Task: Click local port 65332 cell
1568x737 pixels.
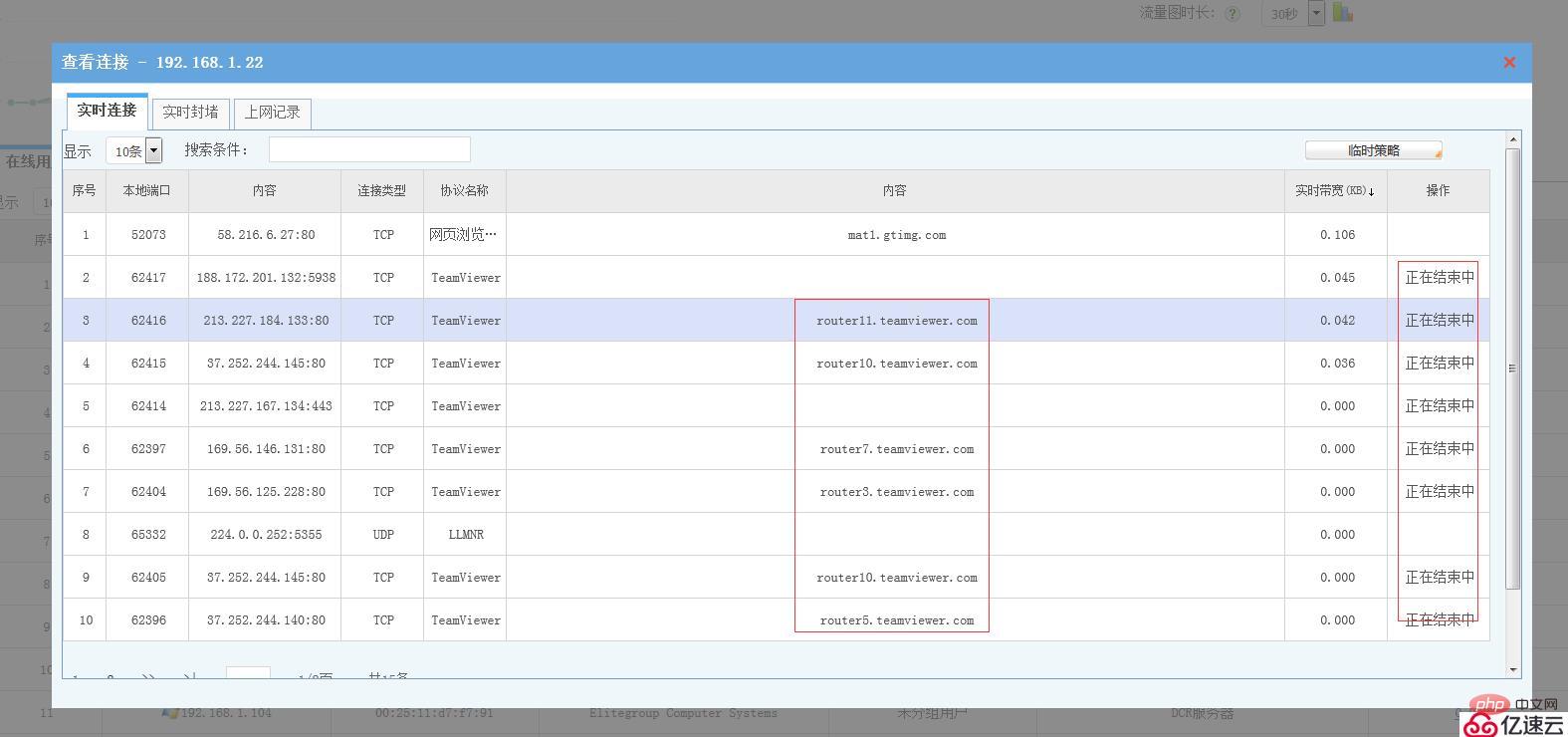Action: coord(148,535)
